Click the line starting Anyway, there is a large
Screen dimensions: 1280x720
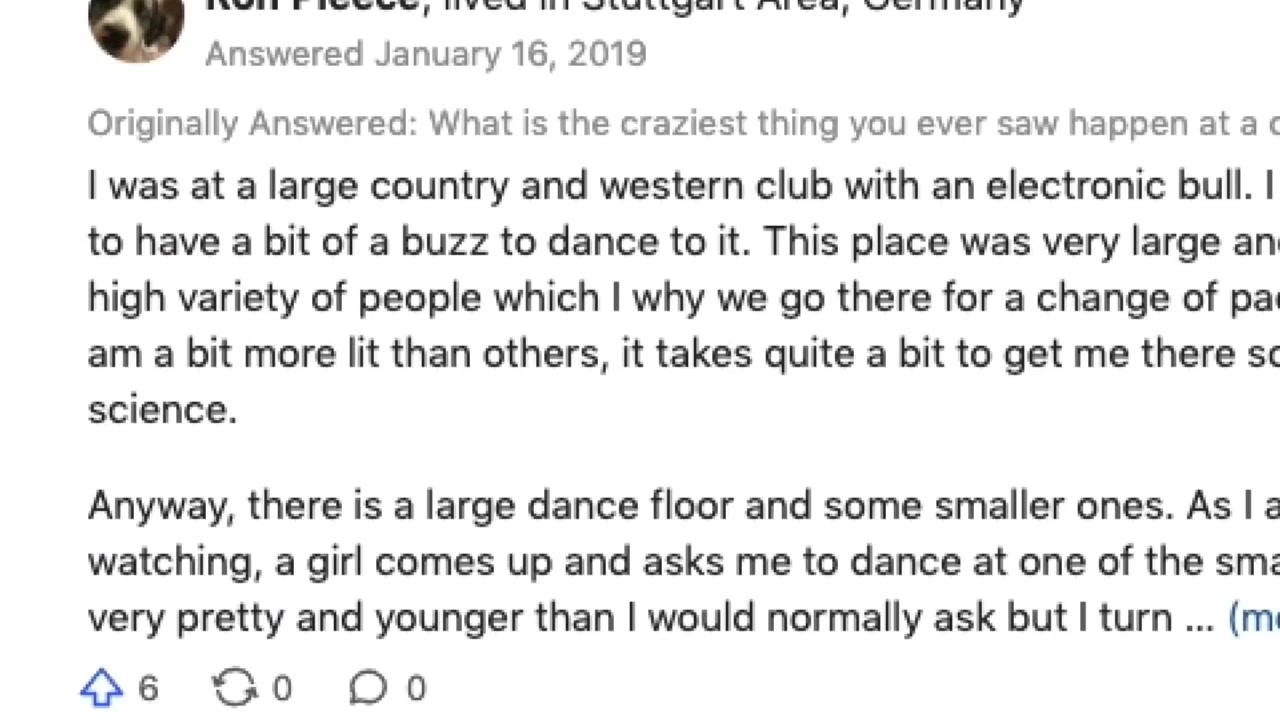point(683,506)
